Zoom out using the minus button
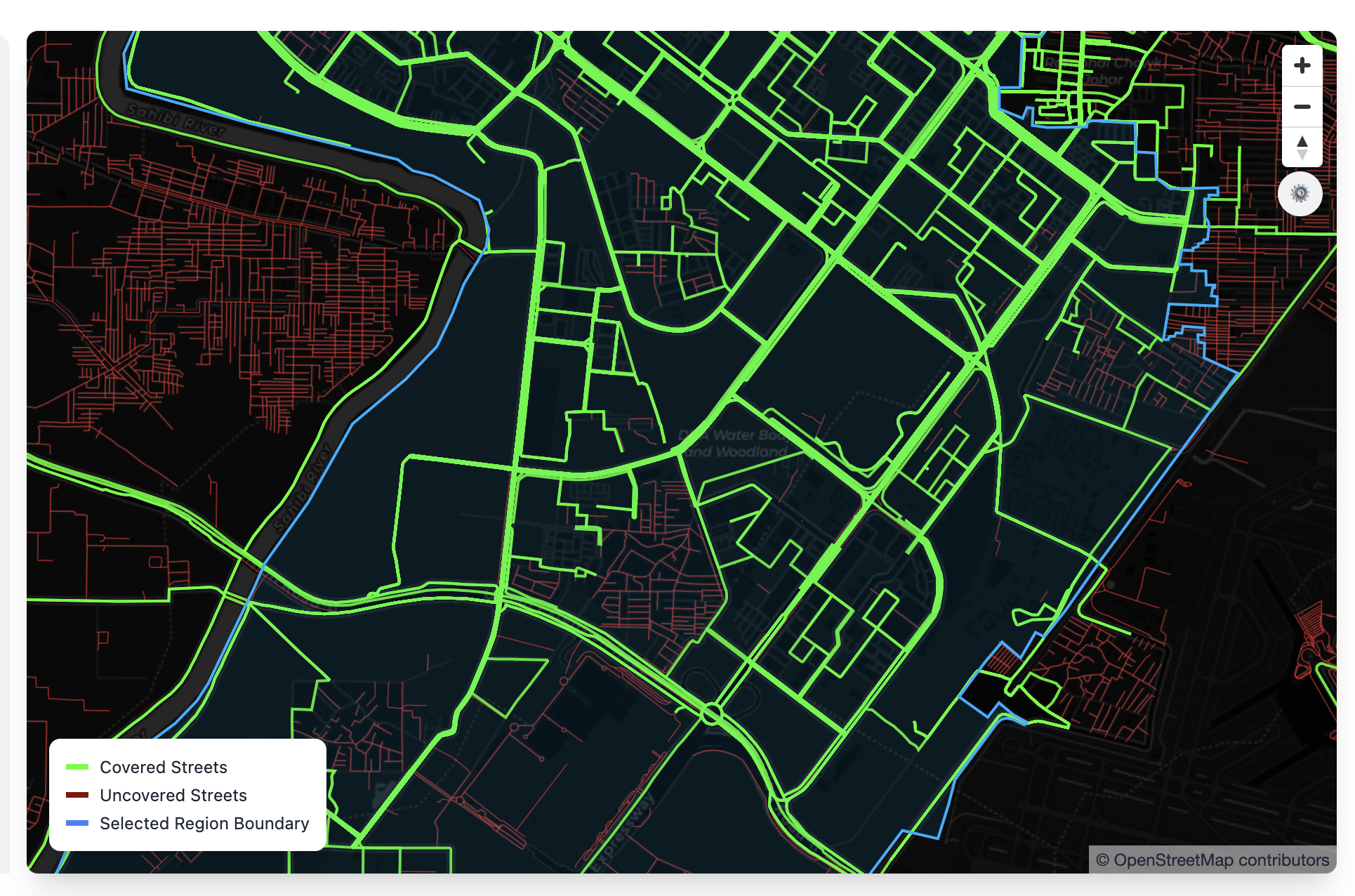The width and height of the screenshot is (1355, 896). pos(1302,107)
